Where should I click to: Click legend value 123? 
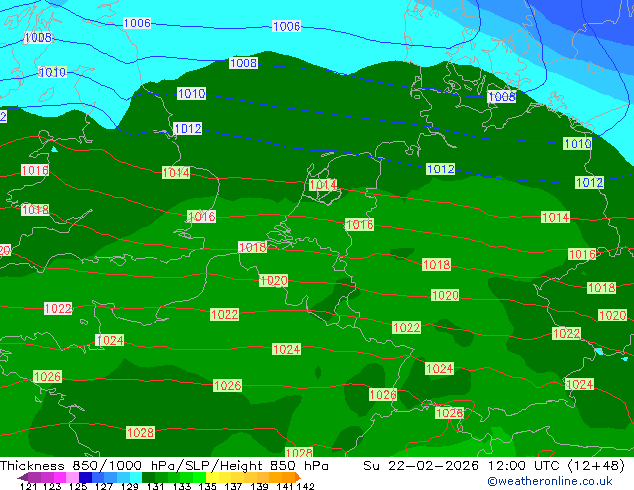pos(52,486)
